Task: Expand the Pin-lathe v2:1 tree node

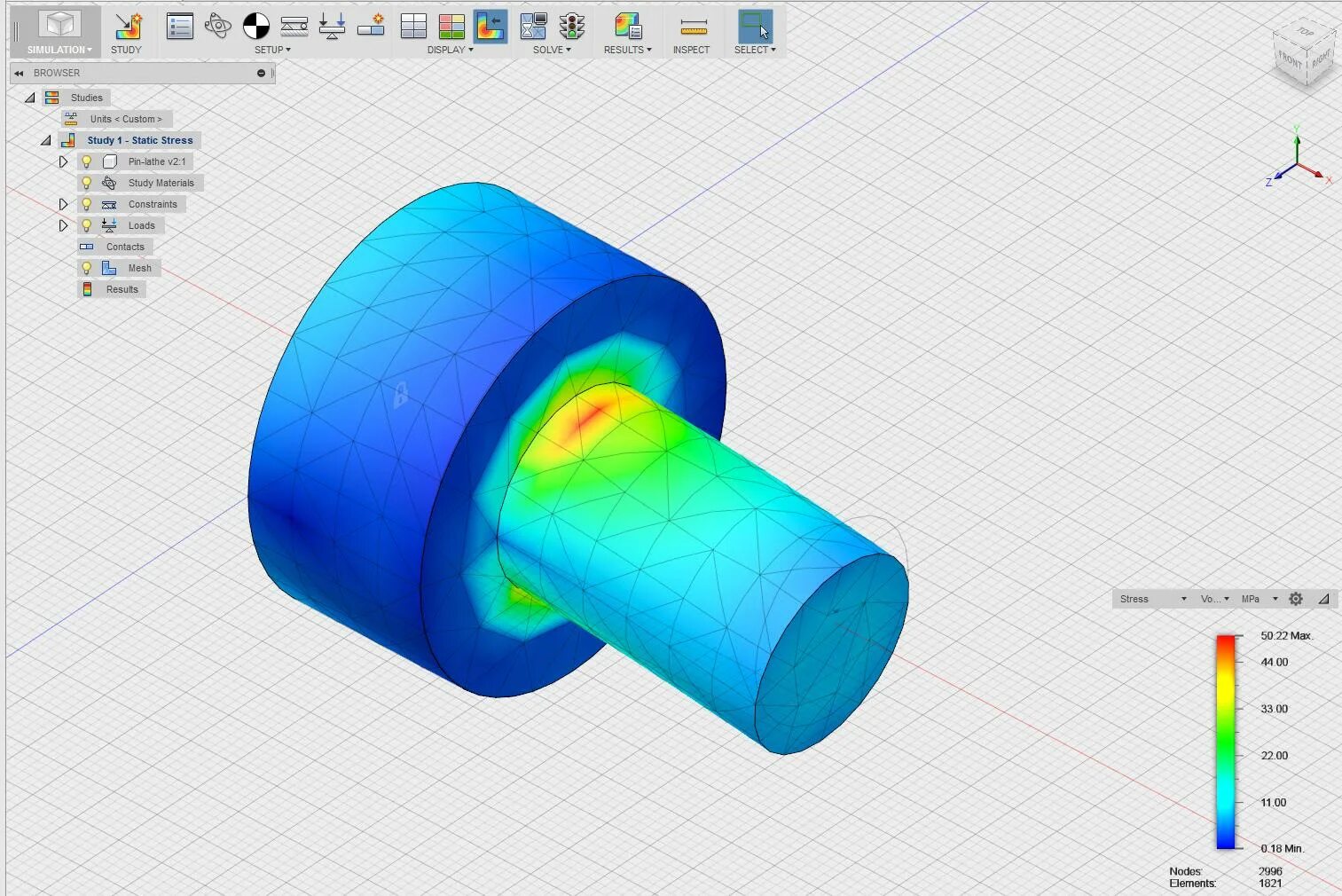Action: point(63,161)
